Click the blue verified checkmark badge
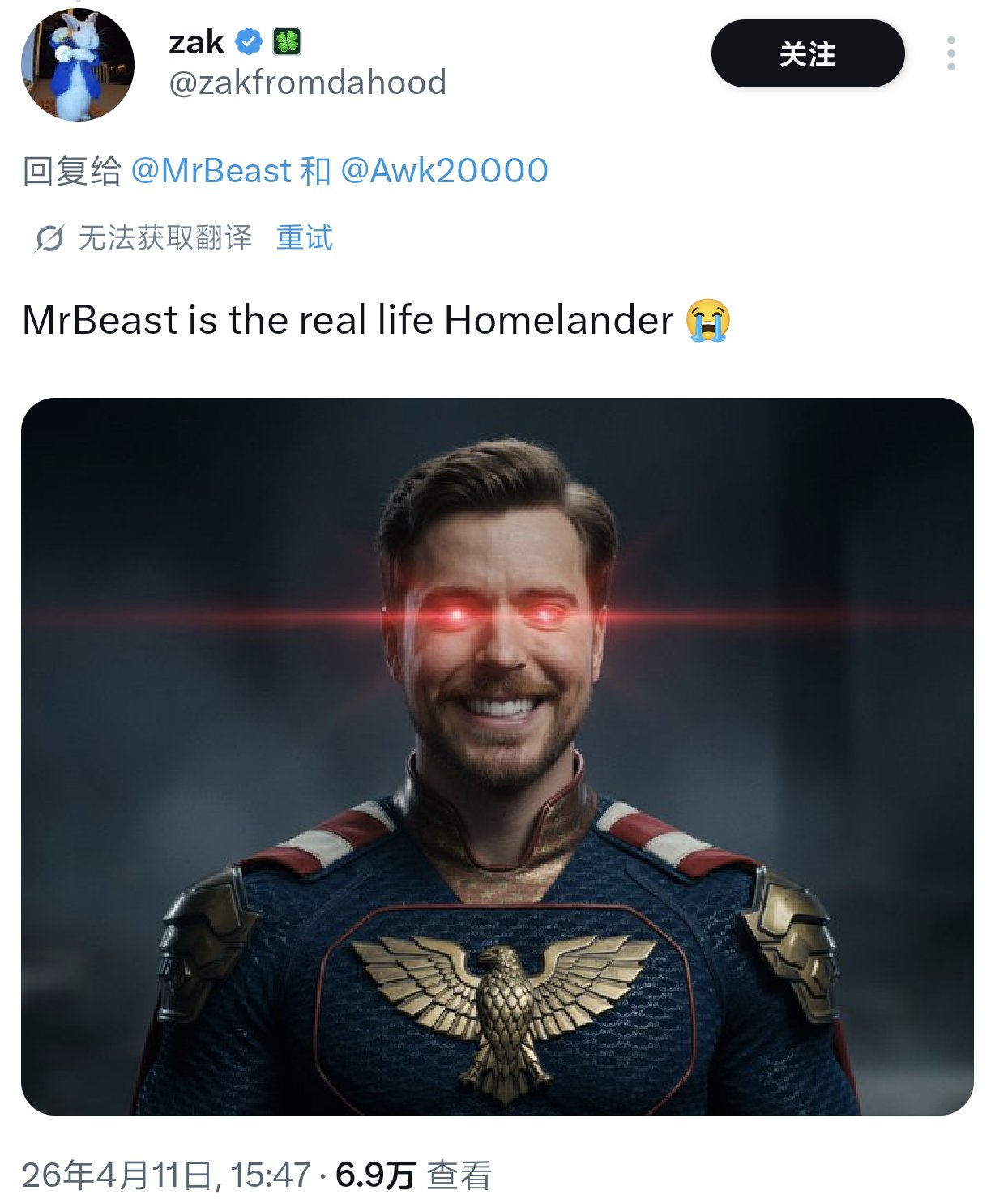This screenshot has height=1203, width=1008. tap(249, 41)
